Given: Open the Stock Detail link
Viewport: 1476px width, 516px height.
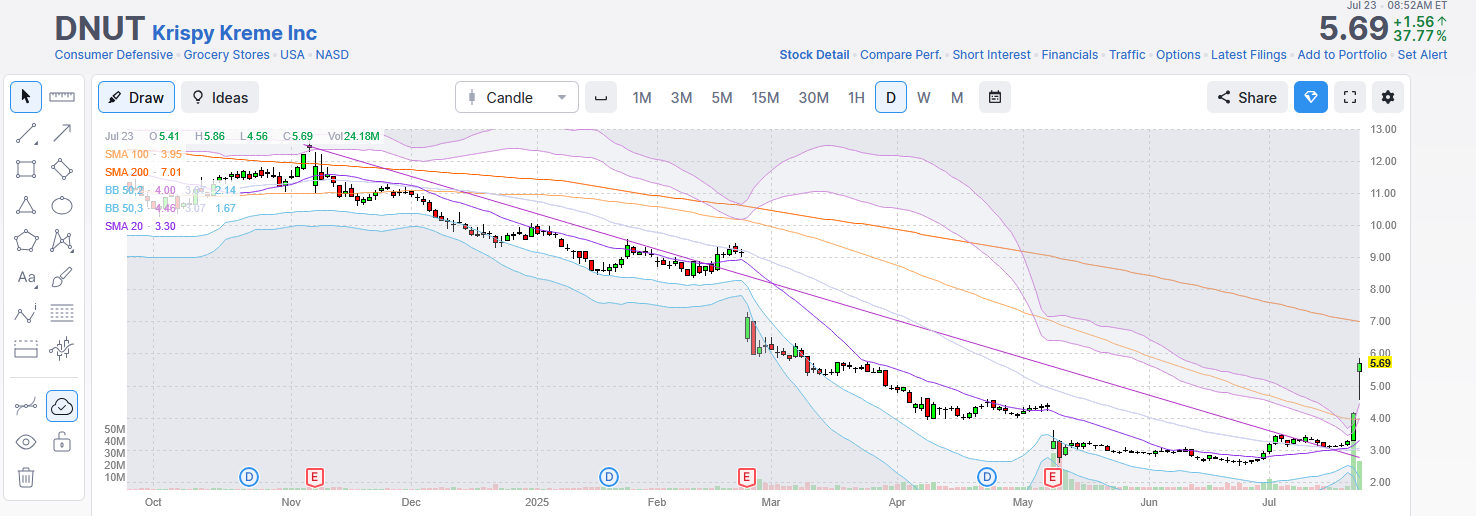Looking at the screenshot, I should (814, 55).
